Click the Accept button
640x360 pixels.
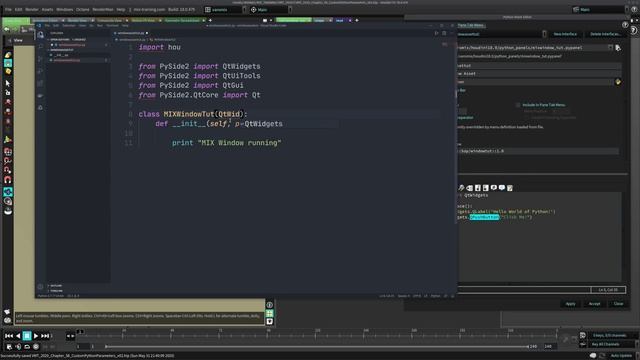(594, 304)
